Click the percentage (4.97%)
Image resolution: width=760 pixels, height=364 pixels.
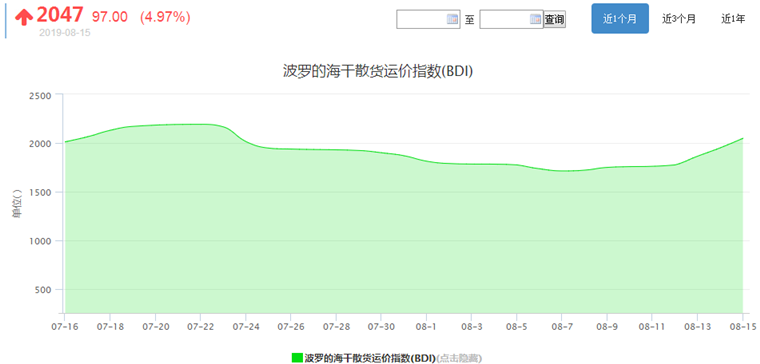click(165, 17)
